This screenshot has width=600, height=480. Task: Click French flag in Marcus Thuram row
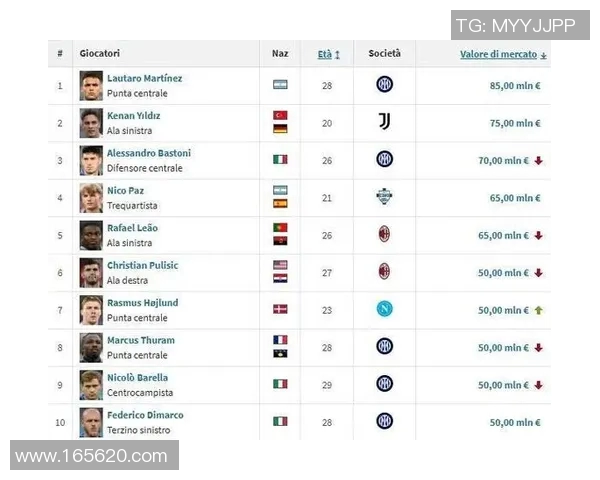coord(280,341)
